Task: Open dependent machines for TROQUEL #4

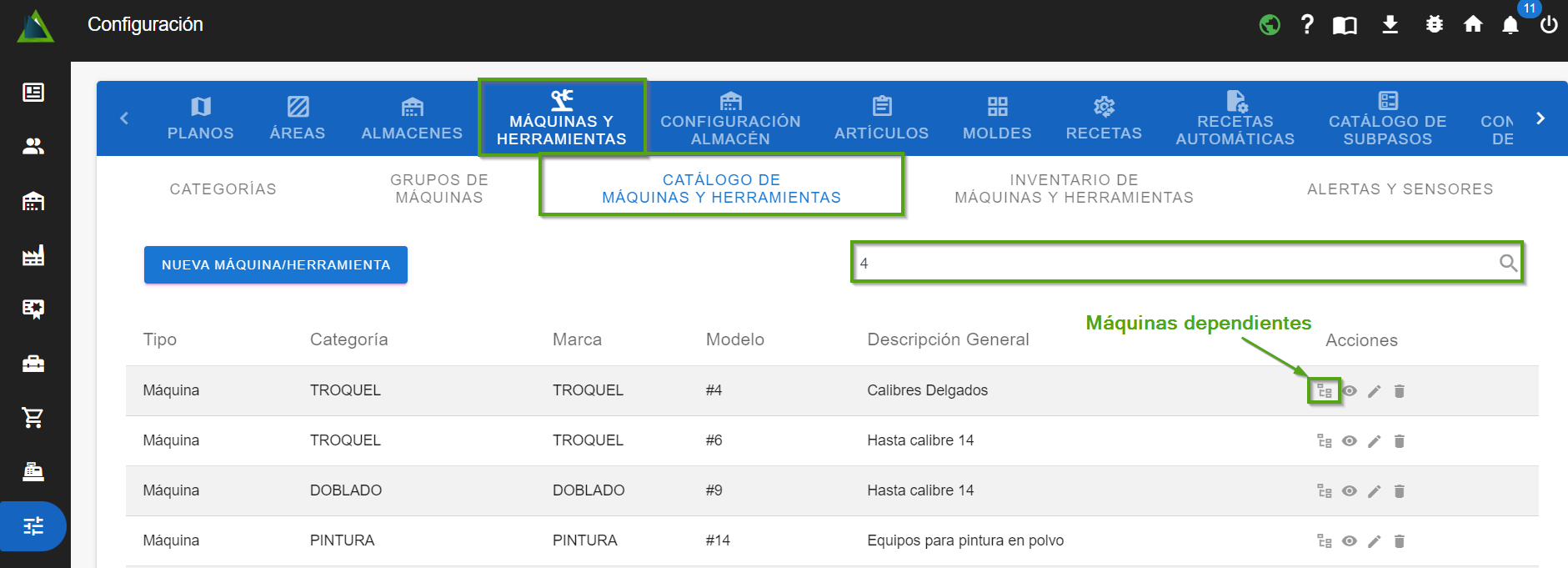Action: (x=1324, y=391)
